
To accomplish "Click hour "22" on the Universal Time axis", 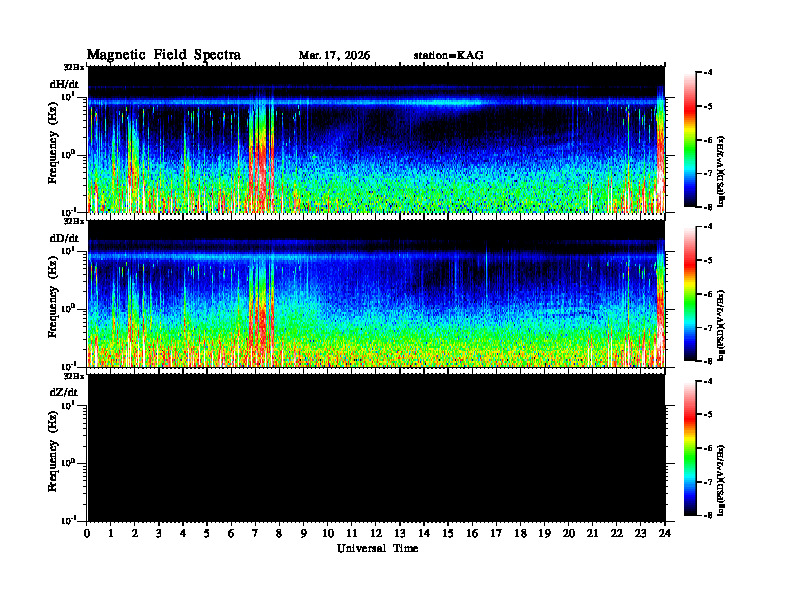I will click(617, 534).
